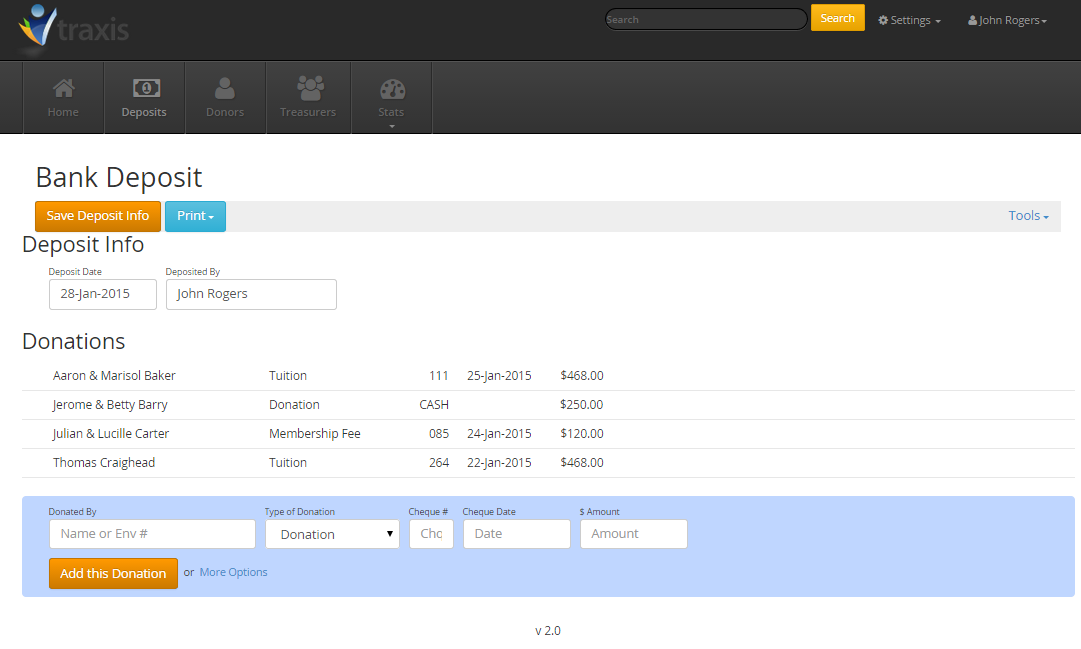
Task: Expand the John Rogers account menu
Action: 1007,20
